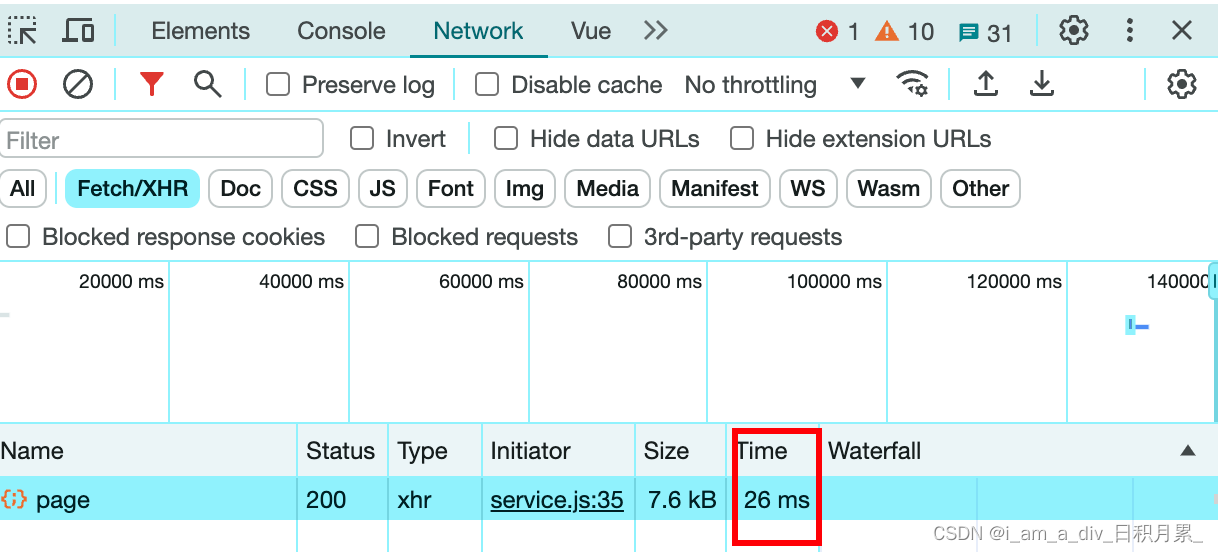Image resolution: width=1218 pixels, height=552 pixels.
Task: Clear the network log
Action: tap(78, 84)
